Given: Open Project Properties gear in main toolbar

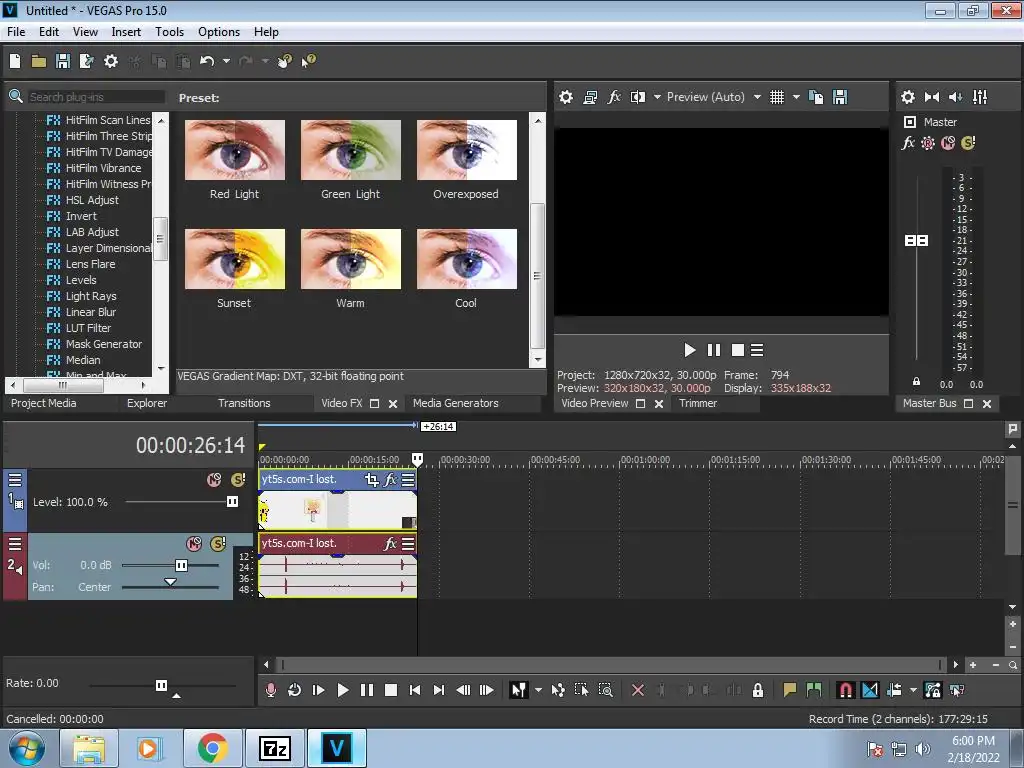Looking at the screenshot, I should pos(111,61).
